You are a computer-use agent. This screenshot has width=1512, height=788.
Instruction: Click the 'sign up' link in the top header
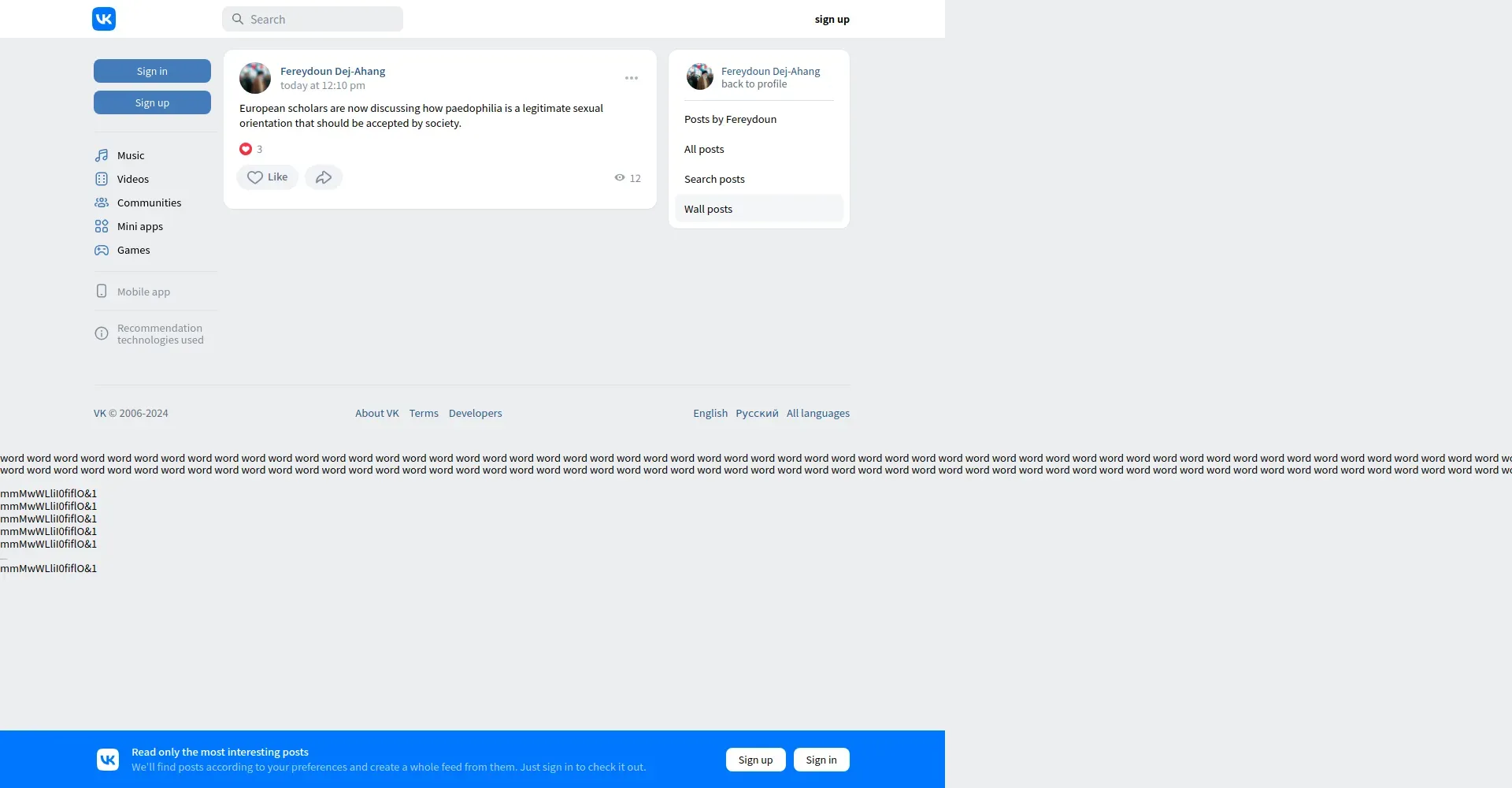click(832, 19)
